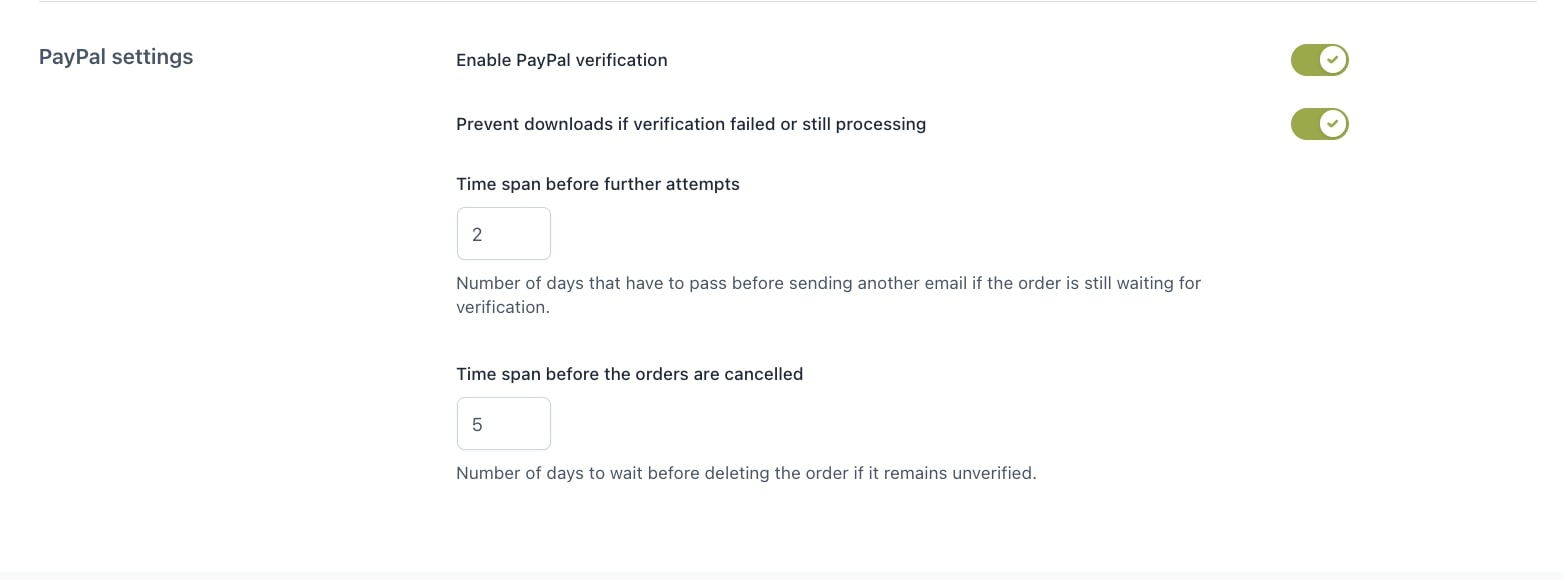
Task: Click help text about deleting unverified orders
Action: (x=745, y=473)
